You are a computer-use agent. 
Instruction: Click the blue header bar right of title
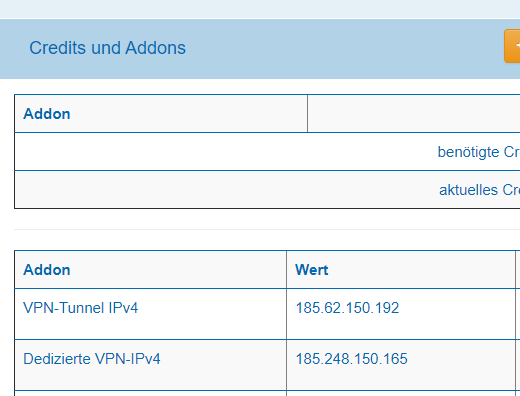coord(343,48)
